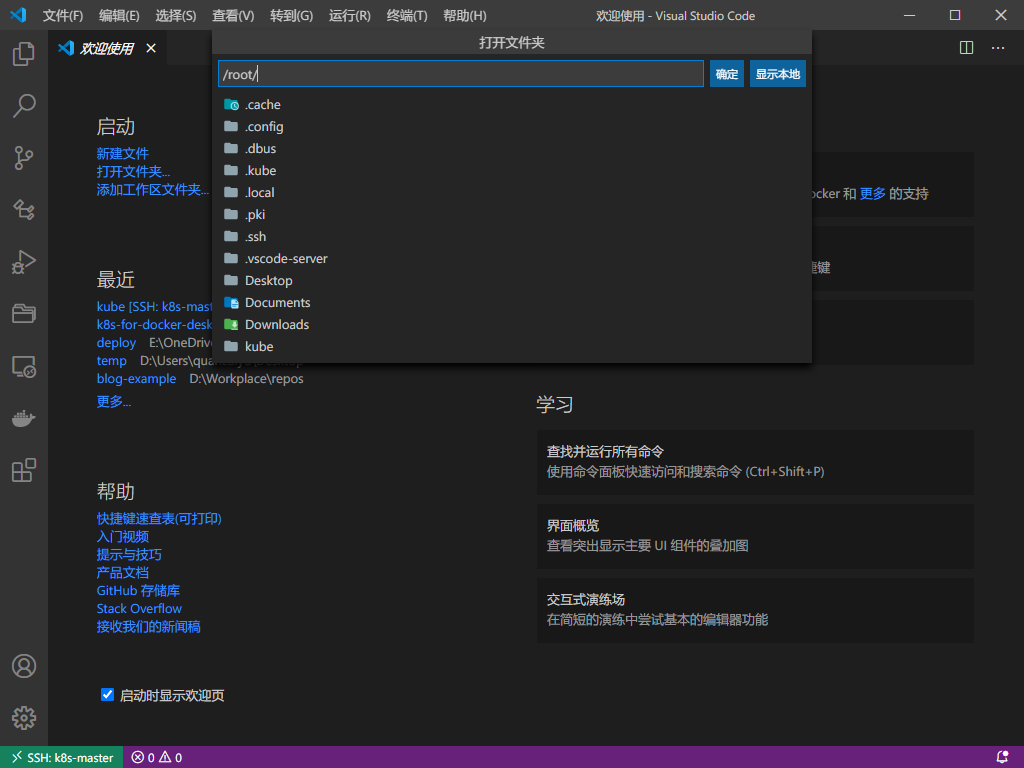Open the GitHub 存储库 link
The height and width of the screenshot is (768, 1024).
(x=138, y=590)
